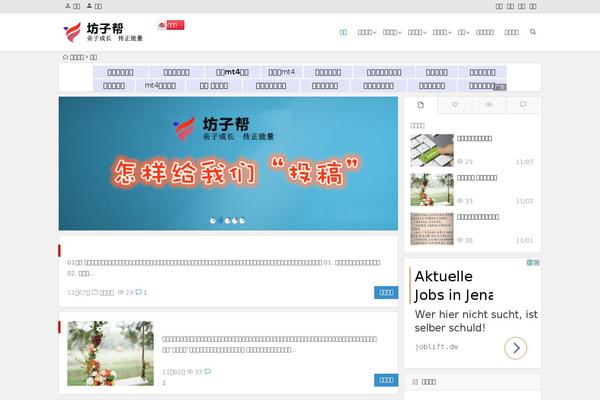Click the joblift.de ad link
The image size is (600, 400).
tap(436, 347)
